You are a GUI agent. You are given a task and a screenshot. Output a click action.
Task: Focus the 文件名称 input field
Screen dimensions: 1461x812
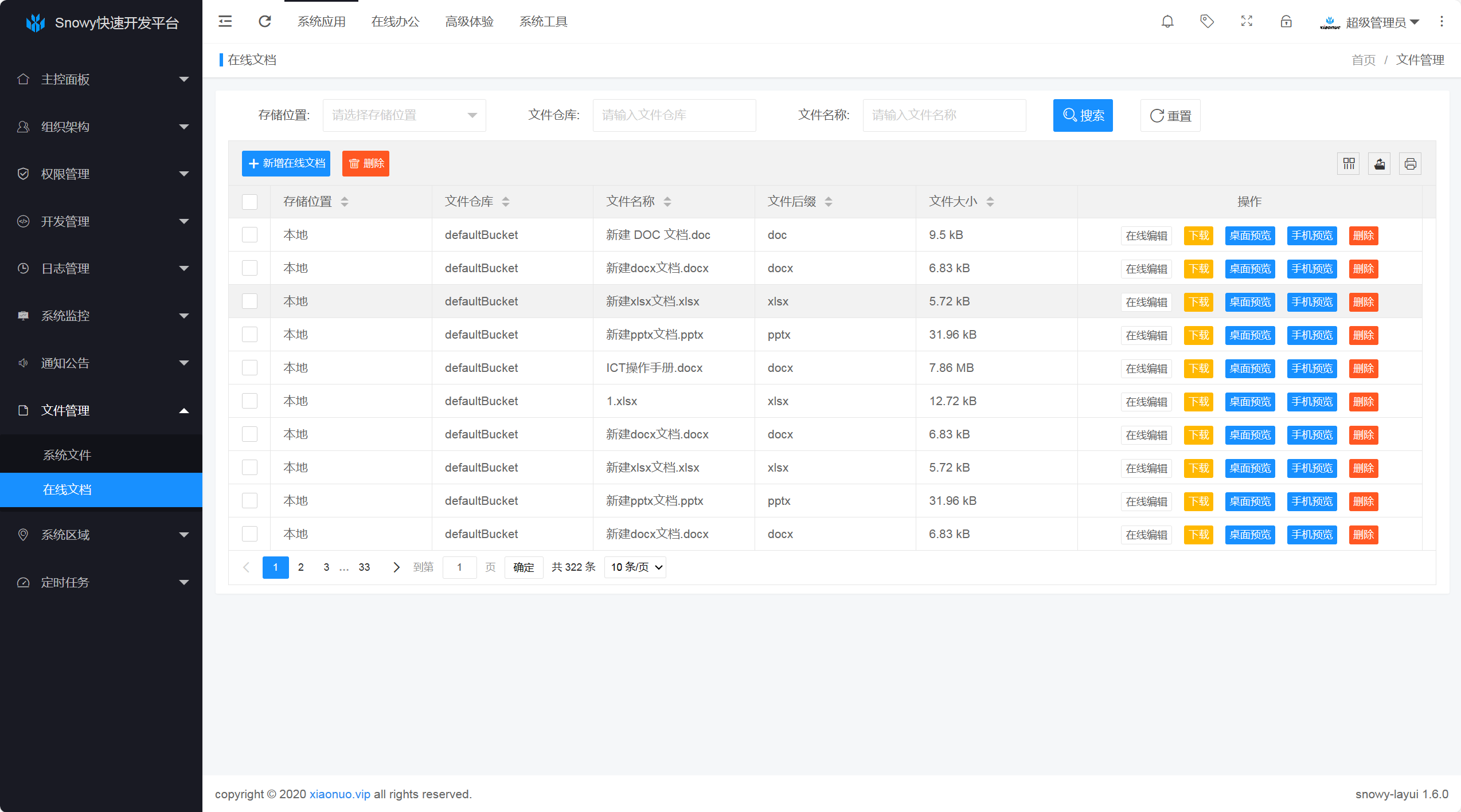(944, 115)
